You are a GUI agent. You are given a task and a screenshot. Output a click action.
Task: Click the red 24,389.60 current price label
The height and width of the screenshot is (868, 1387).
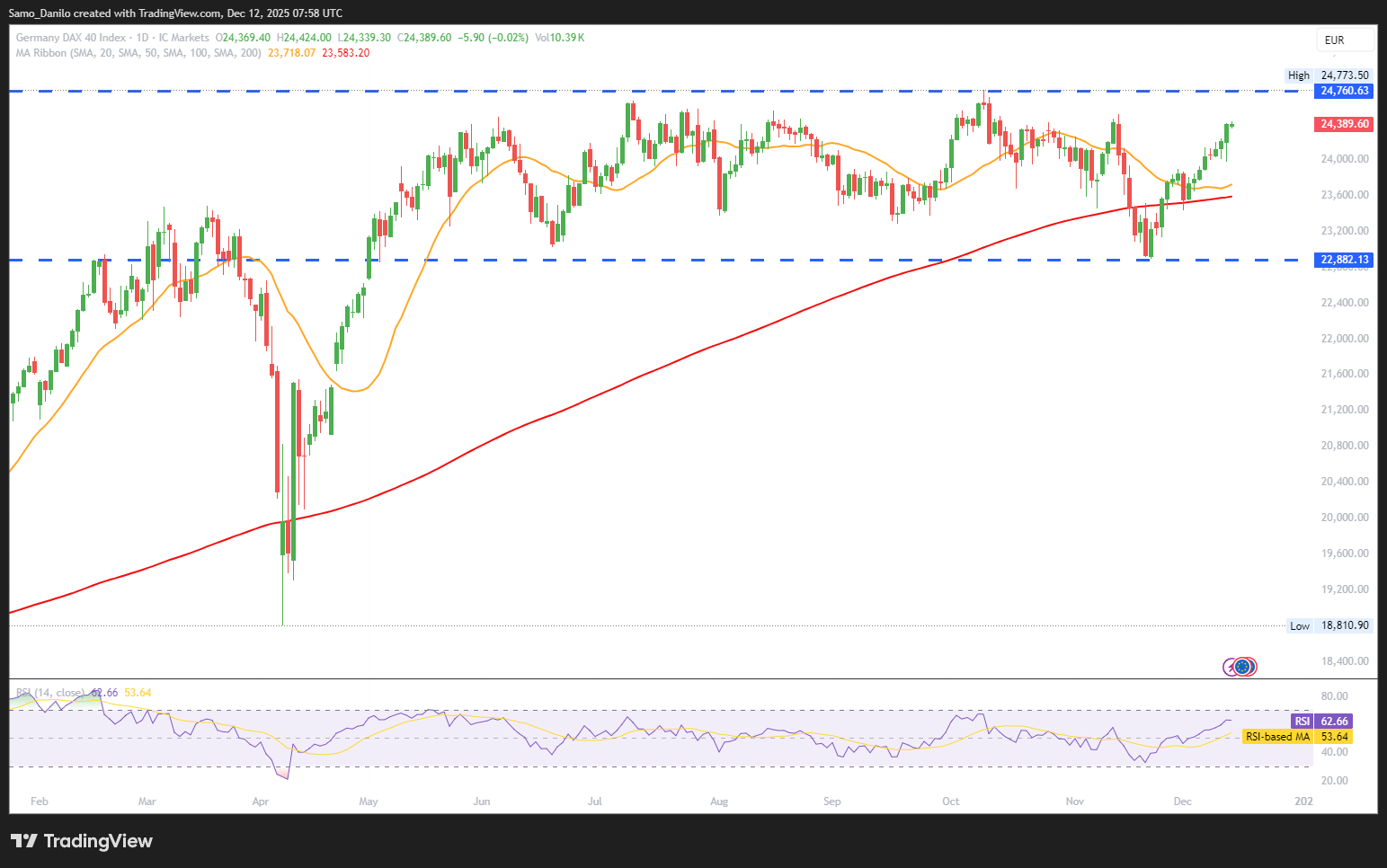pyautogui.click(x=1344, y=124)
